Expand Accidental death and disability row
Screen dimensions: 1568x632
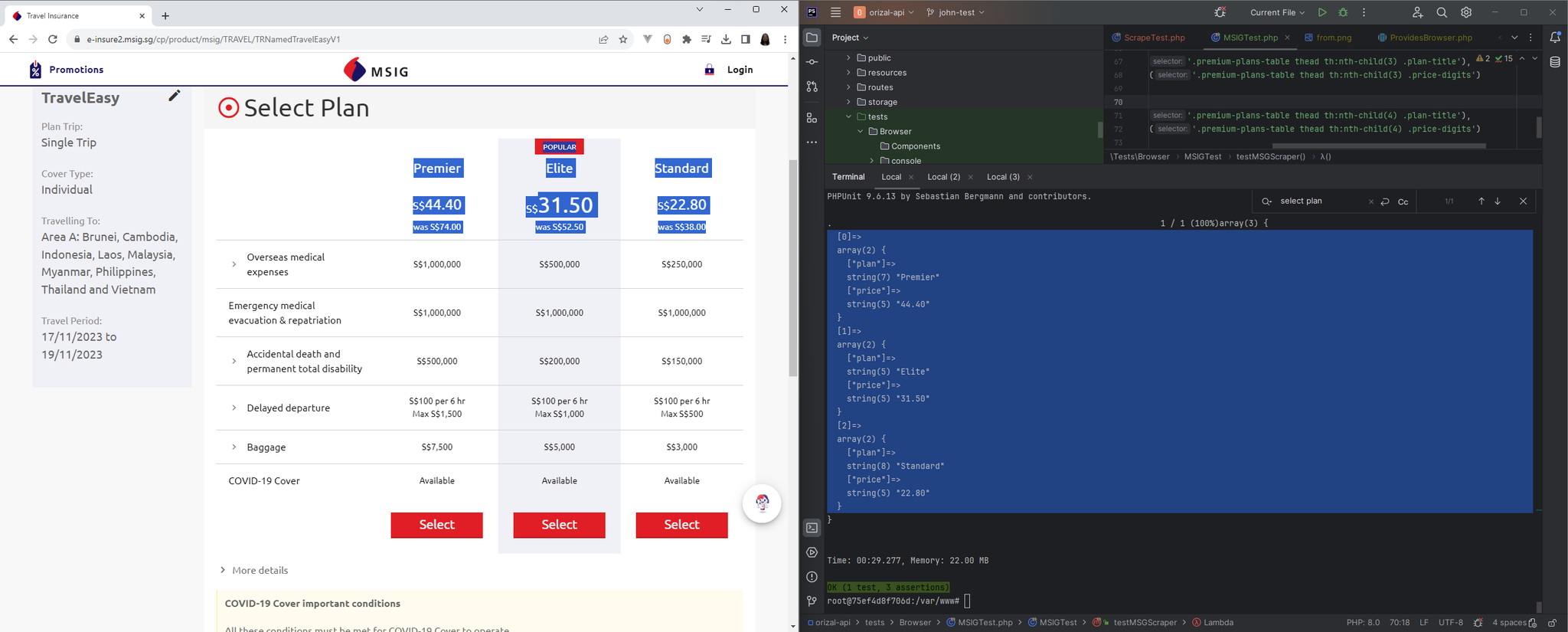(x=234, y=361)
